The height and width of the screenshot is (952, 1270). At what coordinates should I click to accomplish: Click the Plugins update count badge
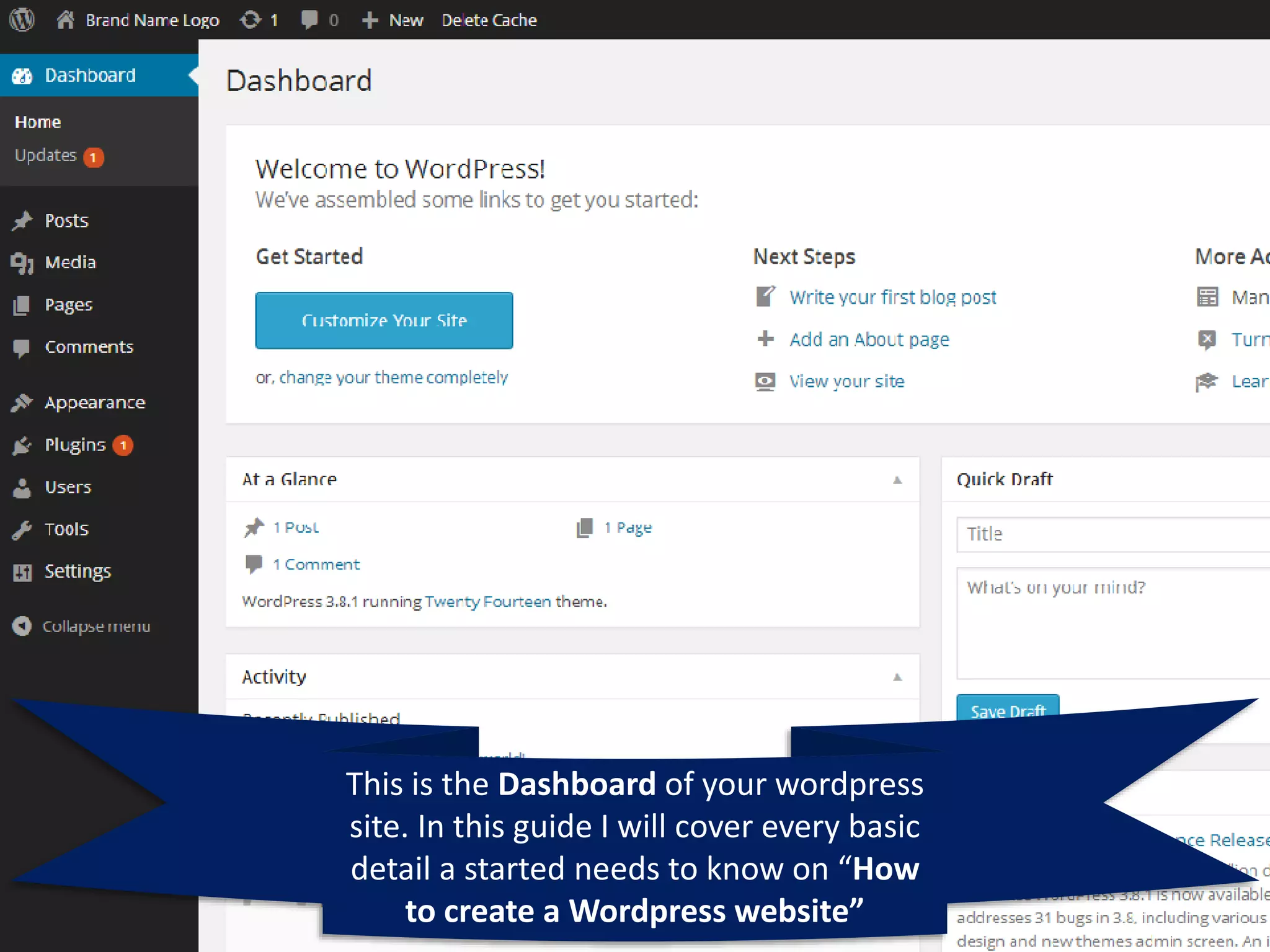123,446
